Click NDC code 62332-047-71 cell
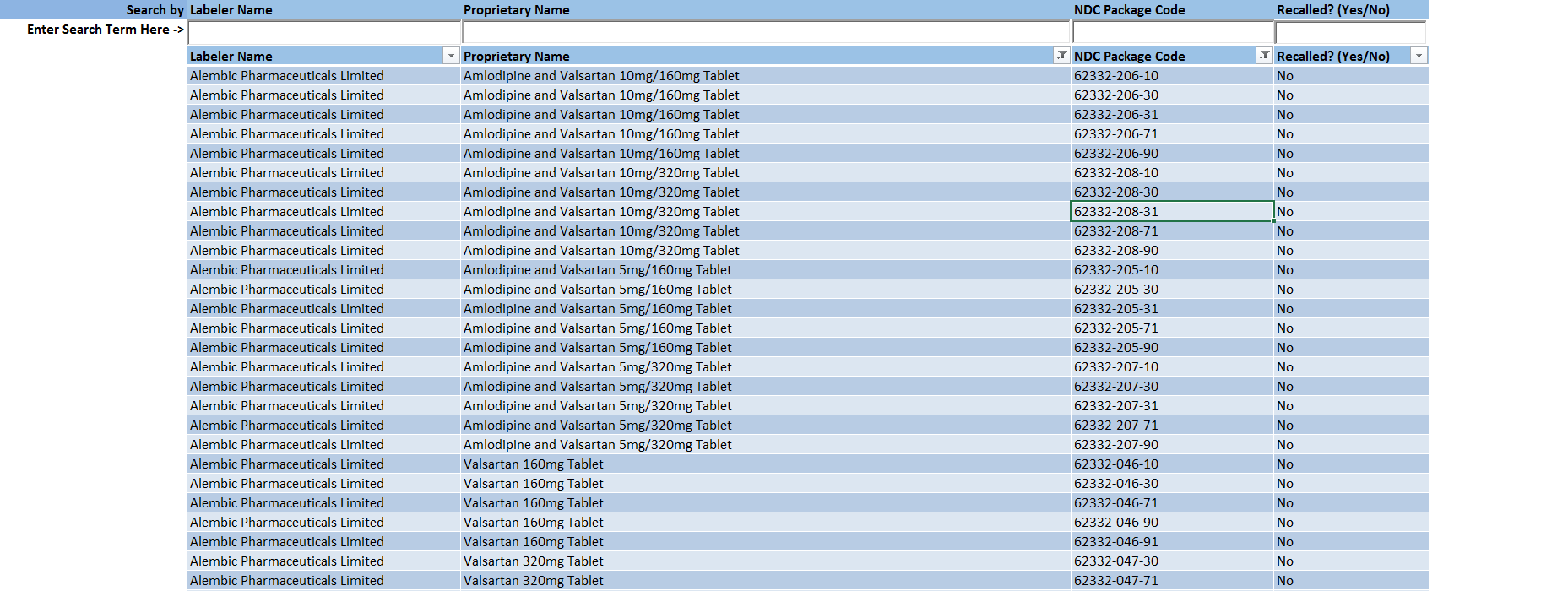Image resolution: width=1568 pixels, height=591 pixels. click(1171, 581)
